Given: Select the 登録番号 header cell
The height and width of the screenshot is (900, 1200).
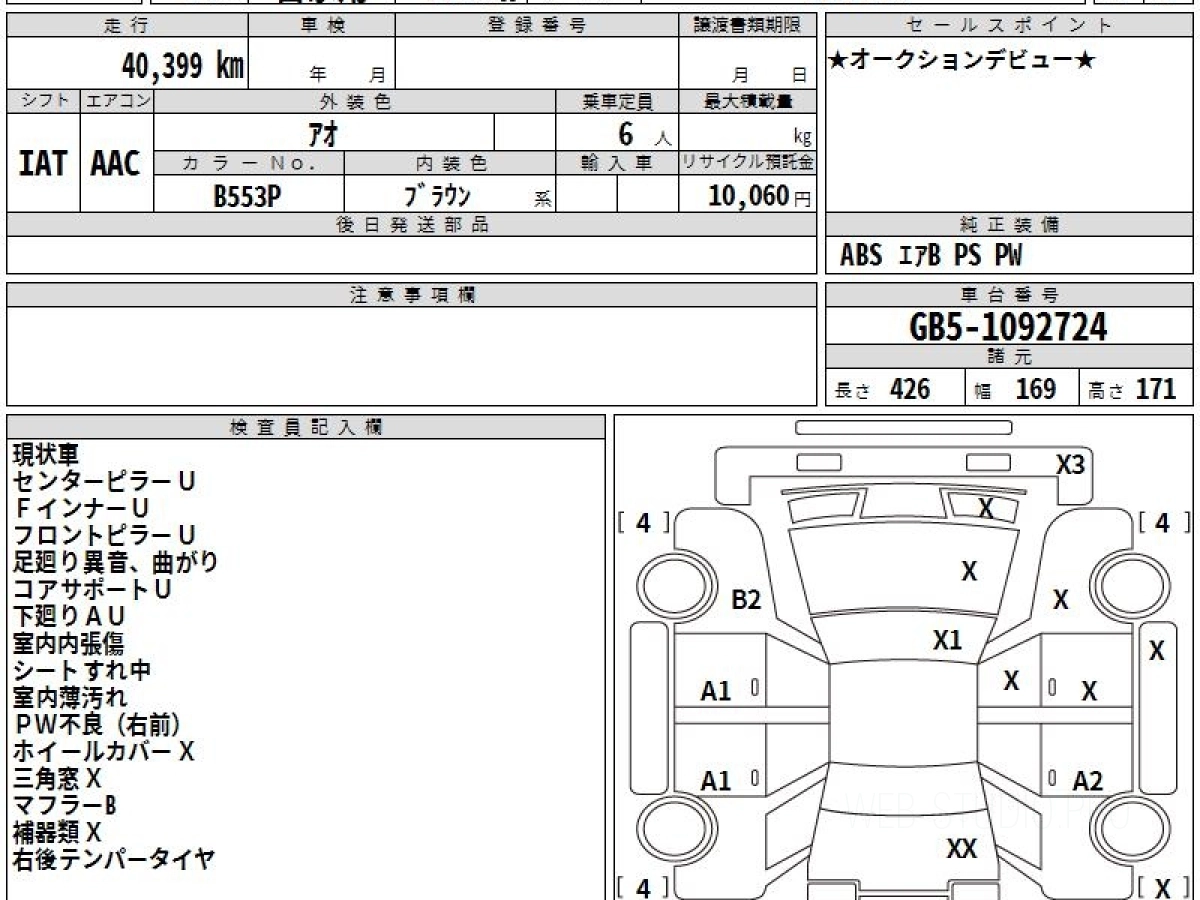Looking at the screenshot, I should 537,26.
